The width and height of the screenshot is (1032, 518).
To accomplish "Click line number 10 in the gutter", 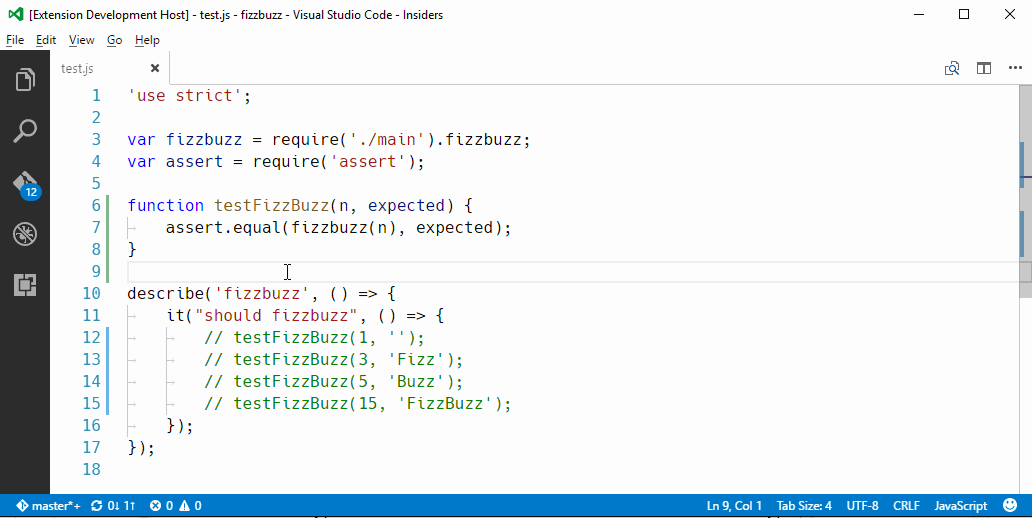I will (x=91, y=294).
